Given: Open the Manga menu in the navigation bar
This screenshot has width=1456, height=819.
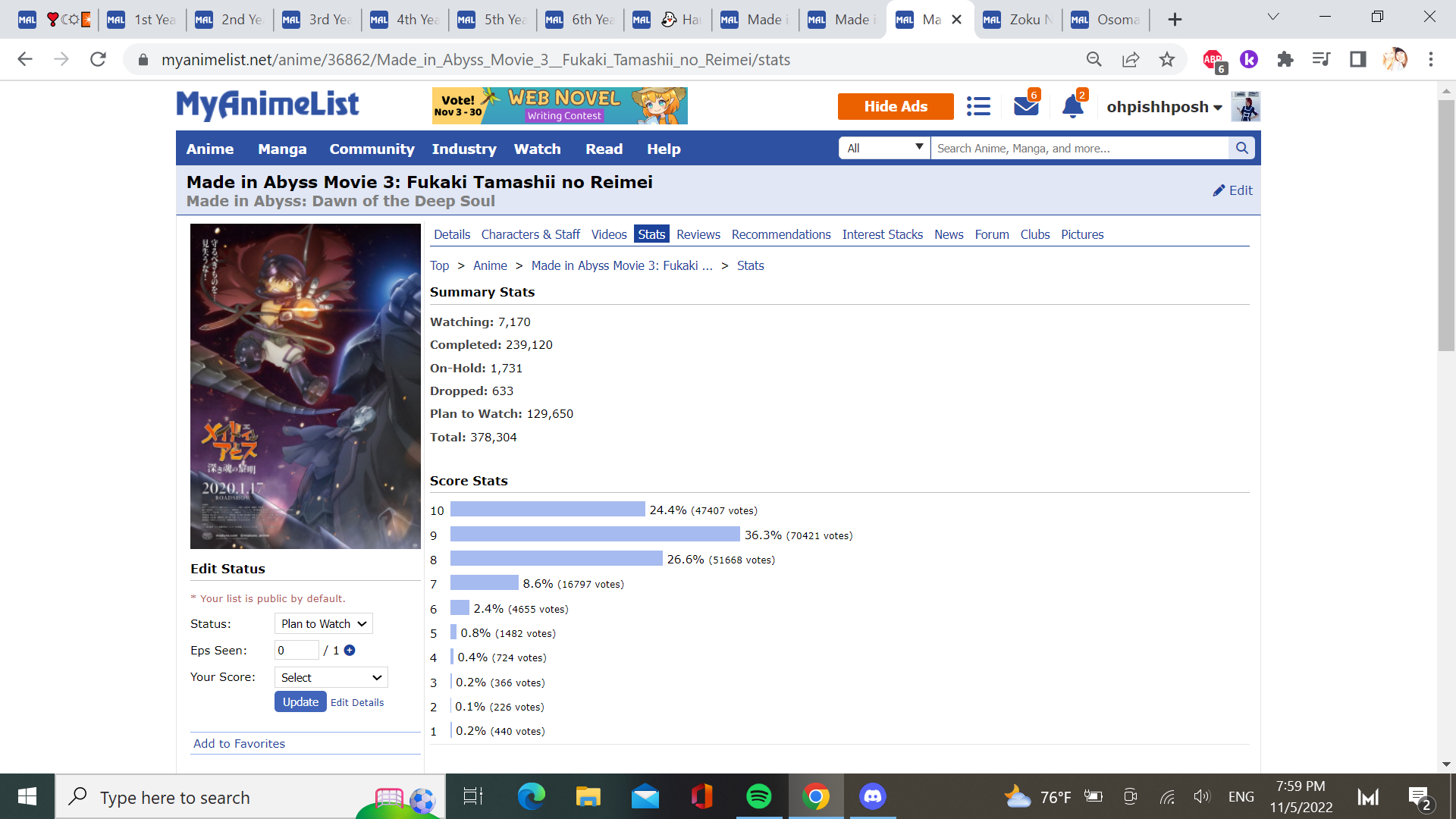Looking at the screenshot, I should coord(282,149).
